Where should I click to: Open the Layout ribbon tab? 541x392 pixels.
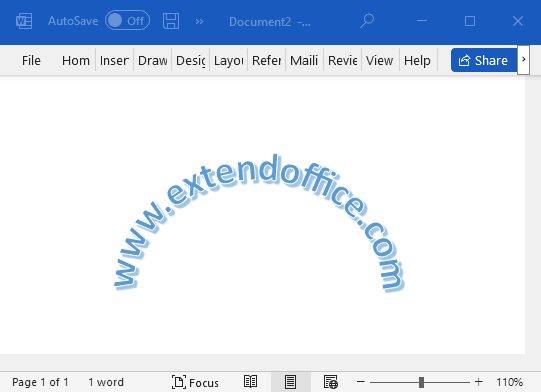[228, 60]
